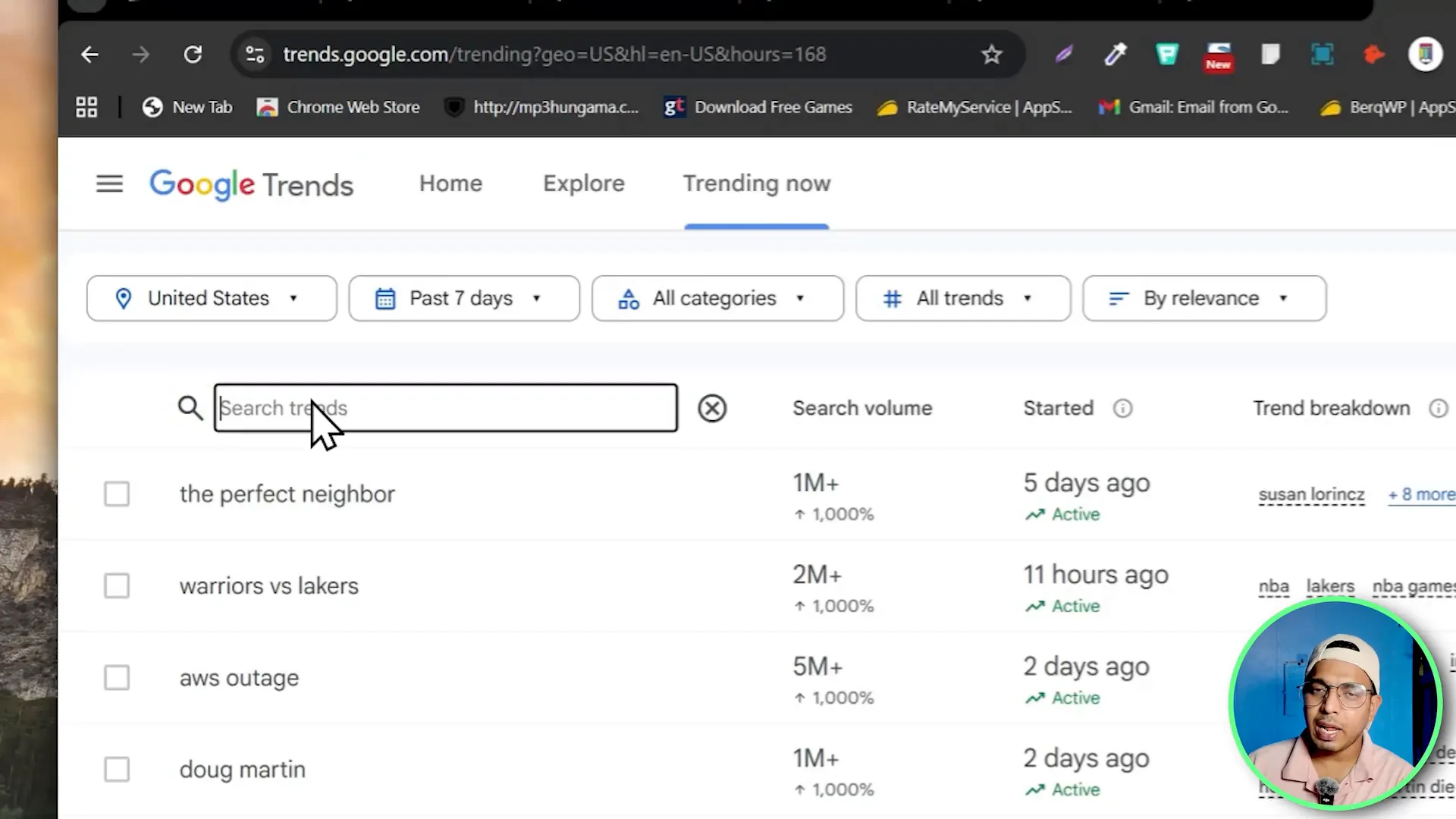
Task: Click the trend breakdown info icon
Action: tap(1439, 408)
